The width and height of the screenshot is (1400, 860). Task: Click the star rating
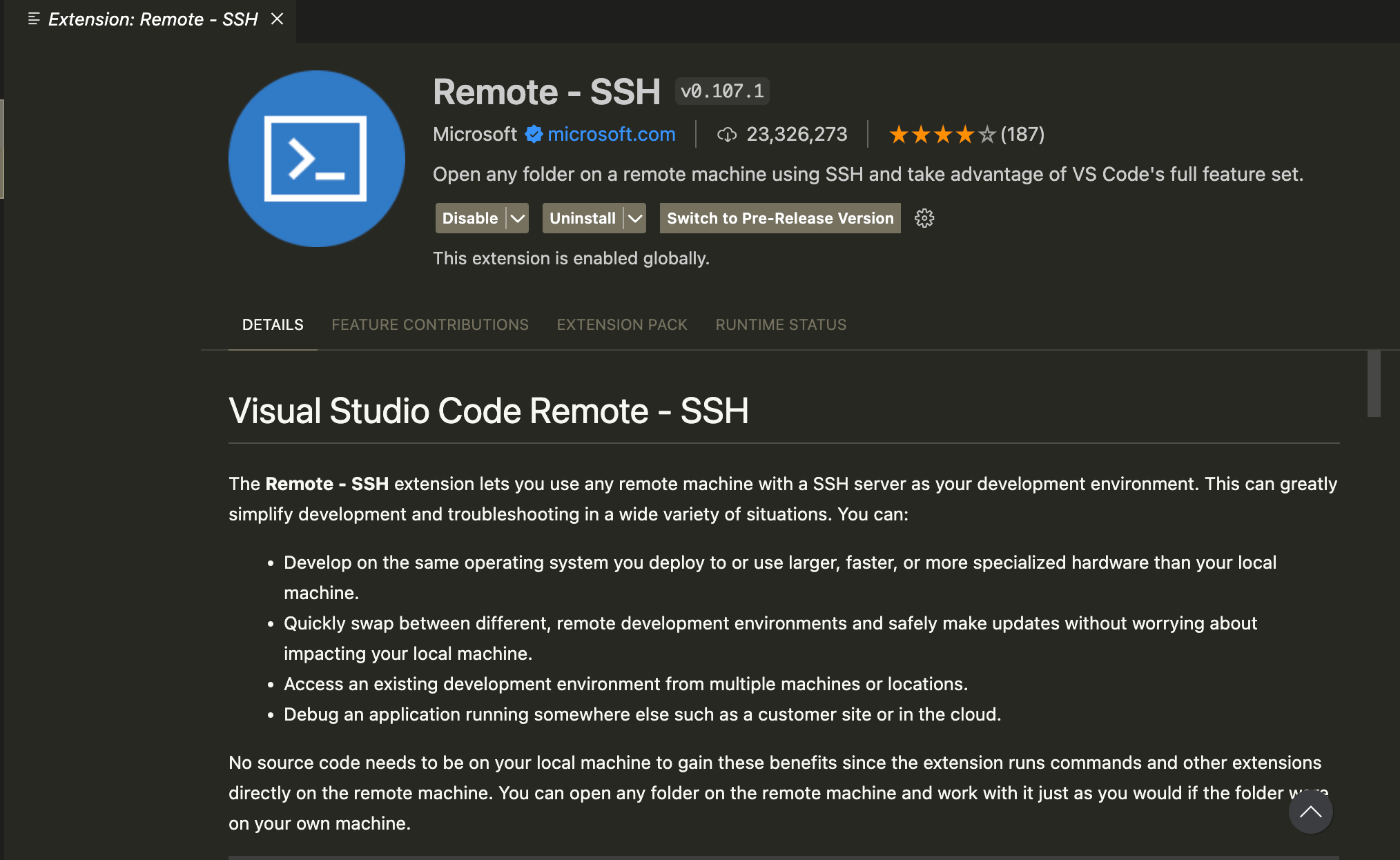942,134
